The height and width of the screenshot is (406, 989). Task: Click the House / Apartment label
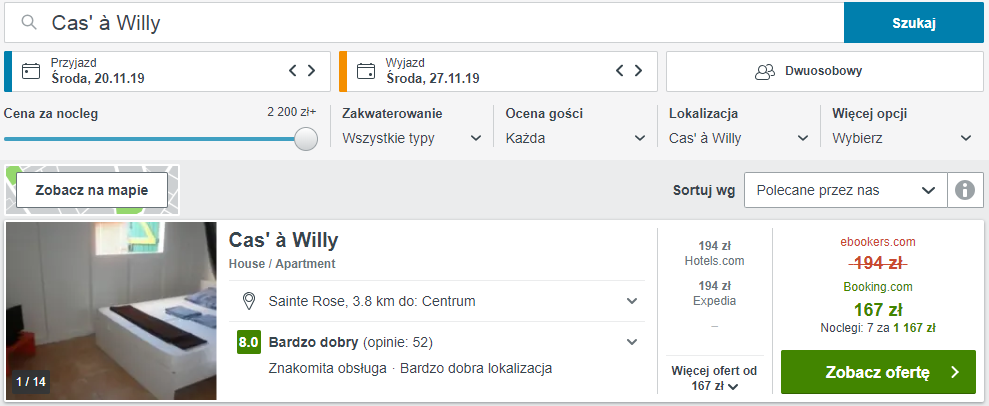tap(282, 264)
